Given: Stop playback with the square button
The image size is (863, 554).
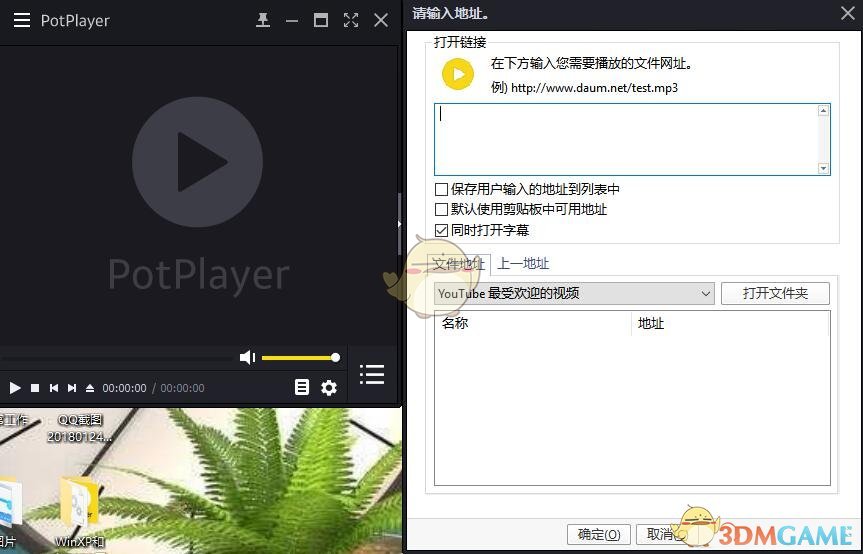Looking at the screenshot, I should pyautogui.click(x=35, y=388).
